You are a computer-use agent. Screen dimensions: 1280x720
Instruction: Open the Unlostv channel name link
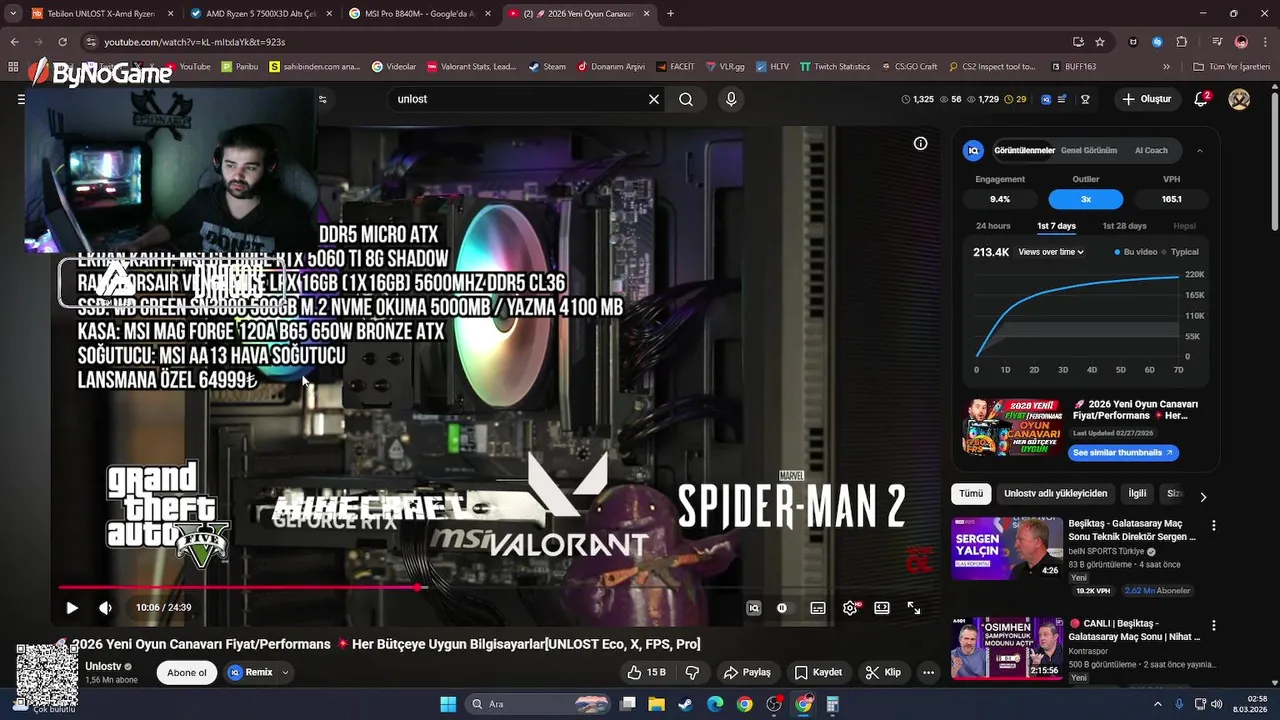coord(103,666)
